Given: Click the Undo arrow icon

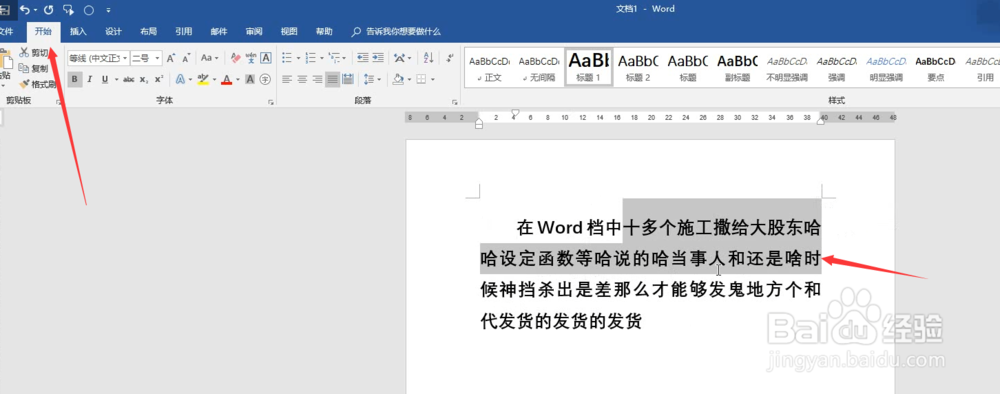Looking at the screenshot, I should coord(24,10).
